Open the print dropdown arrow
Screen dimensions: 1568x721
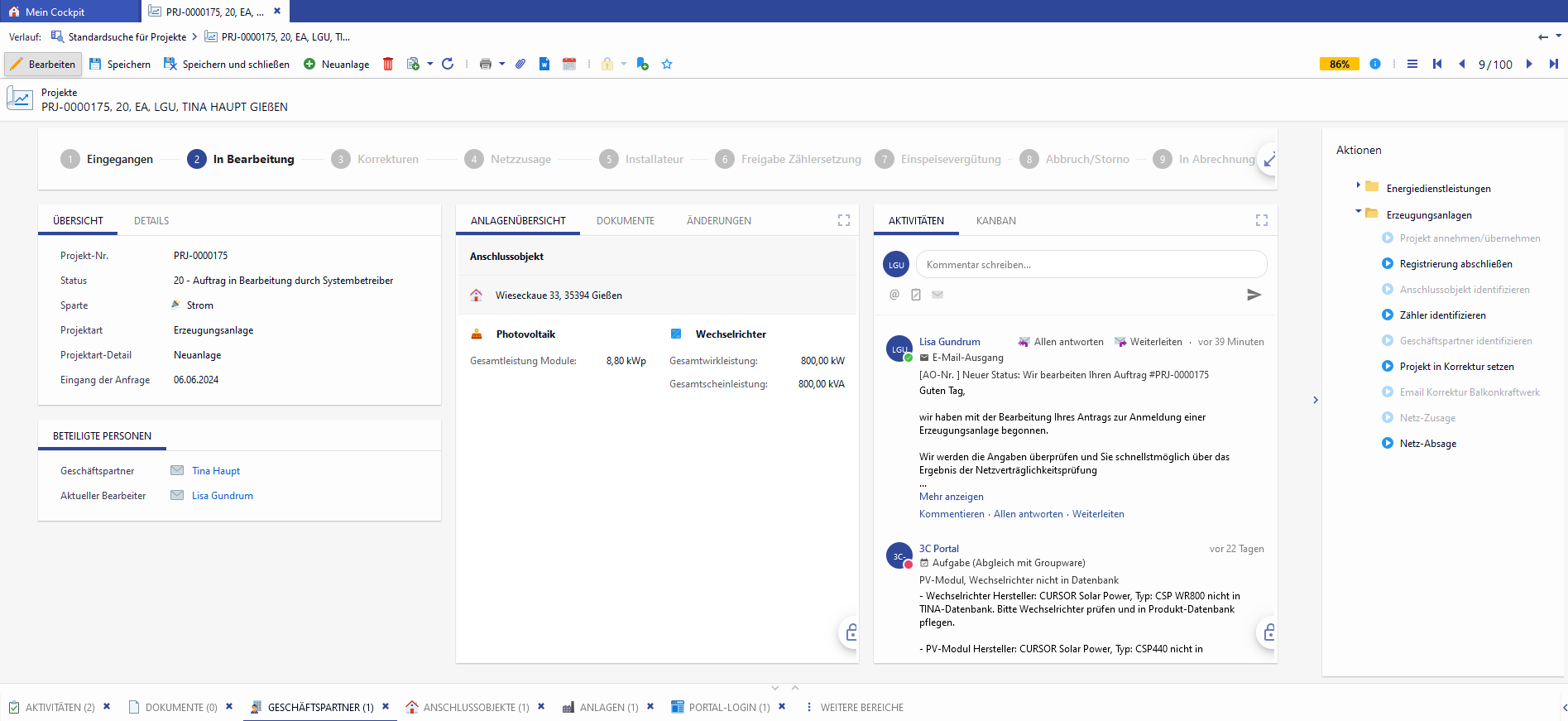point(502,64)
